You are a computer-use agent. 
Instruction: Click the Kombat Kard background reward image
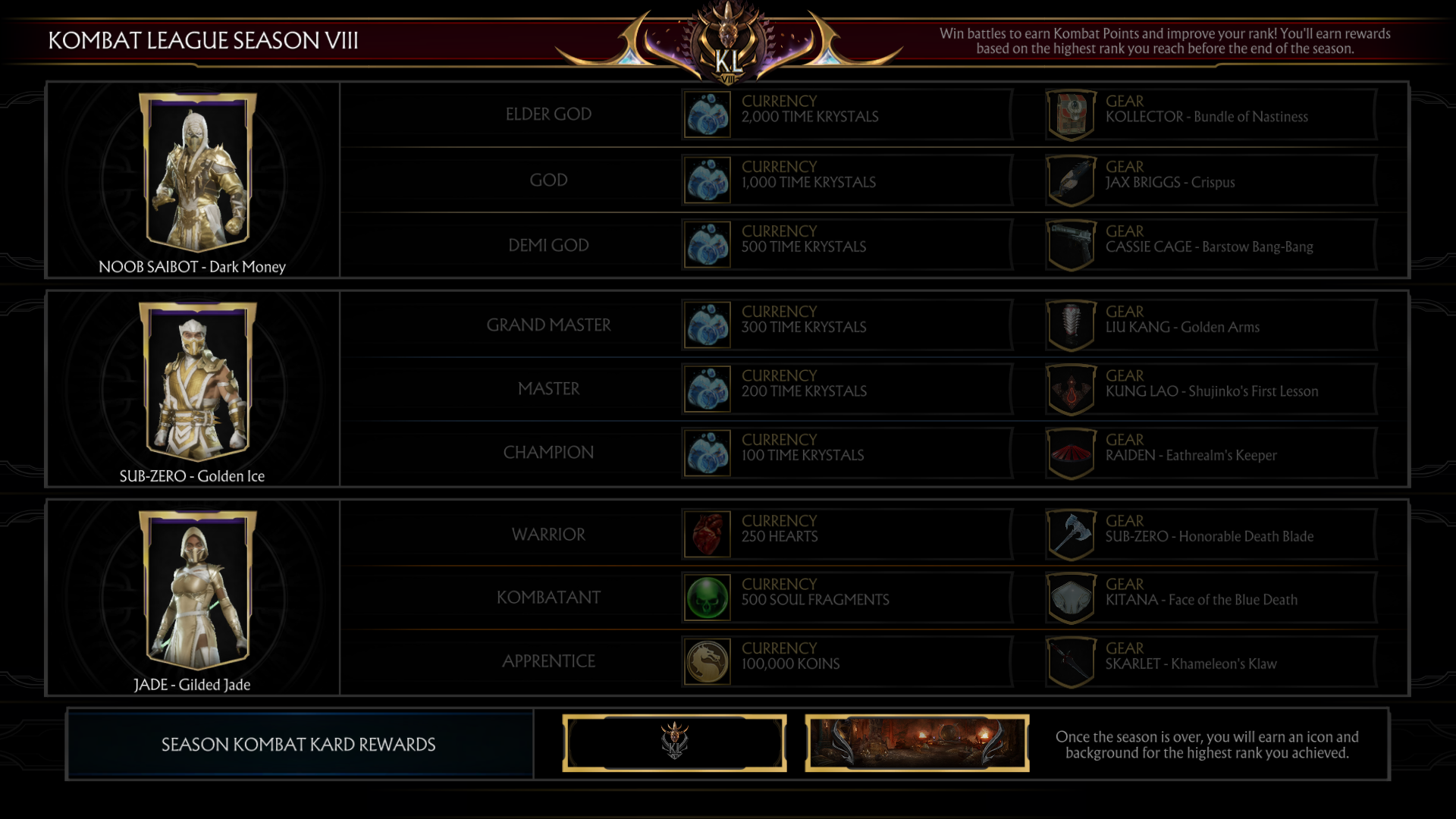[917, 743]
